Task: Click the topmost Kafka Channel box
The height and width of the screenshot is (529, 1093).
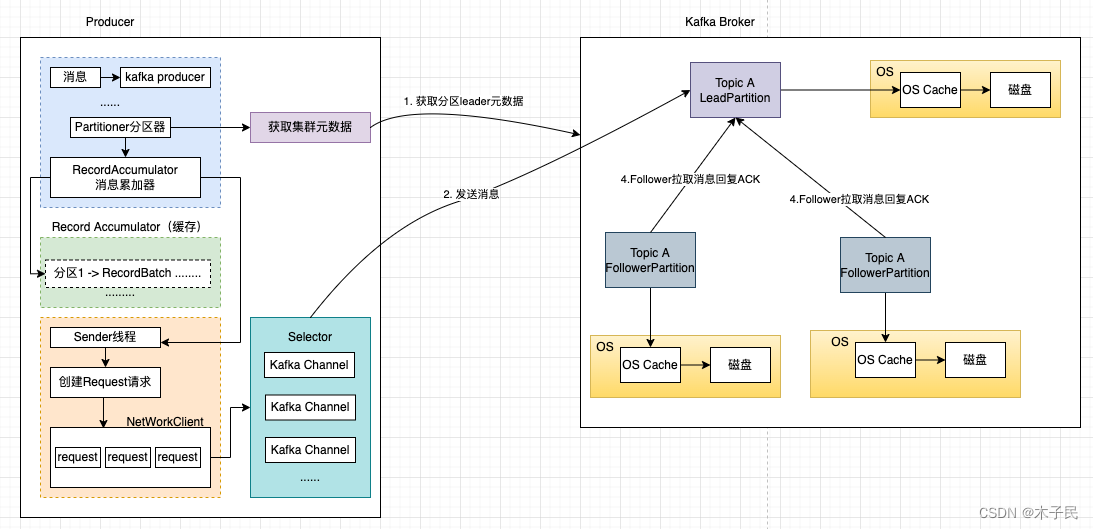Action: [310, 365]
